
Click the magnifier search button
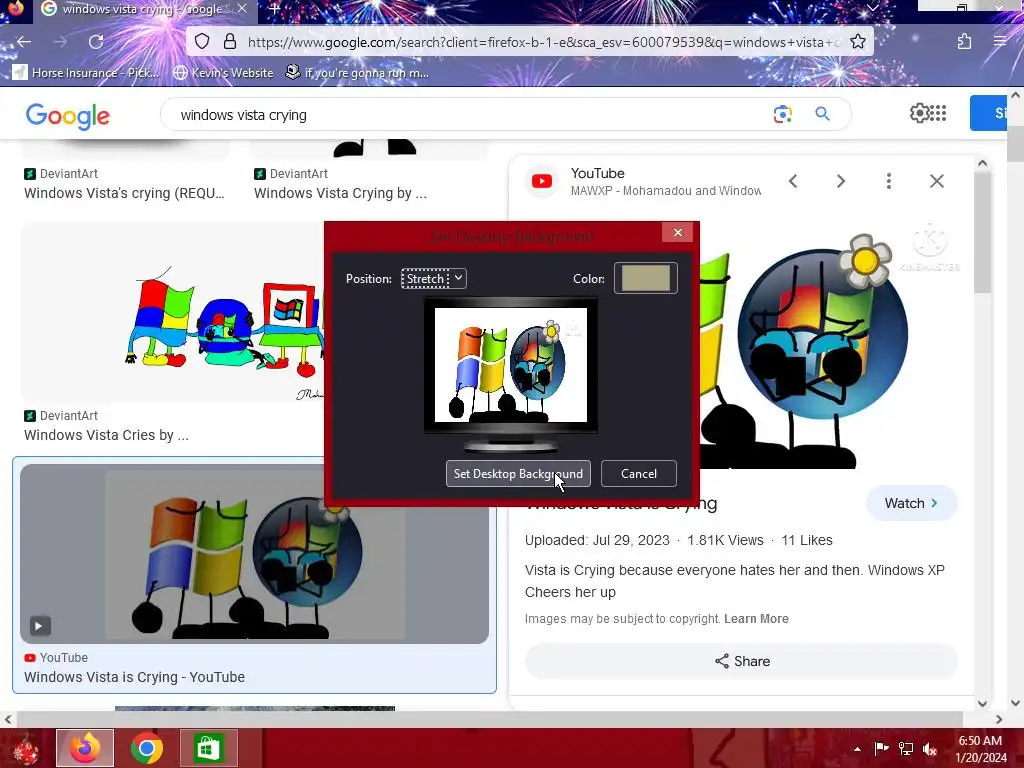(x=822, y=114)
